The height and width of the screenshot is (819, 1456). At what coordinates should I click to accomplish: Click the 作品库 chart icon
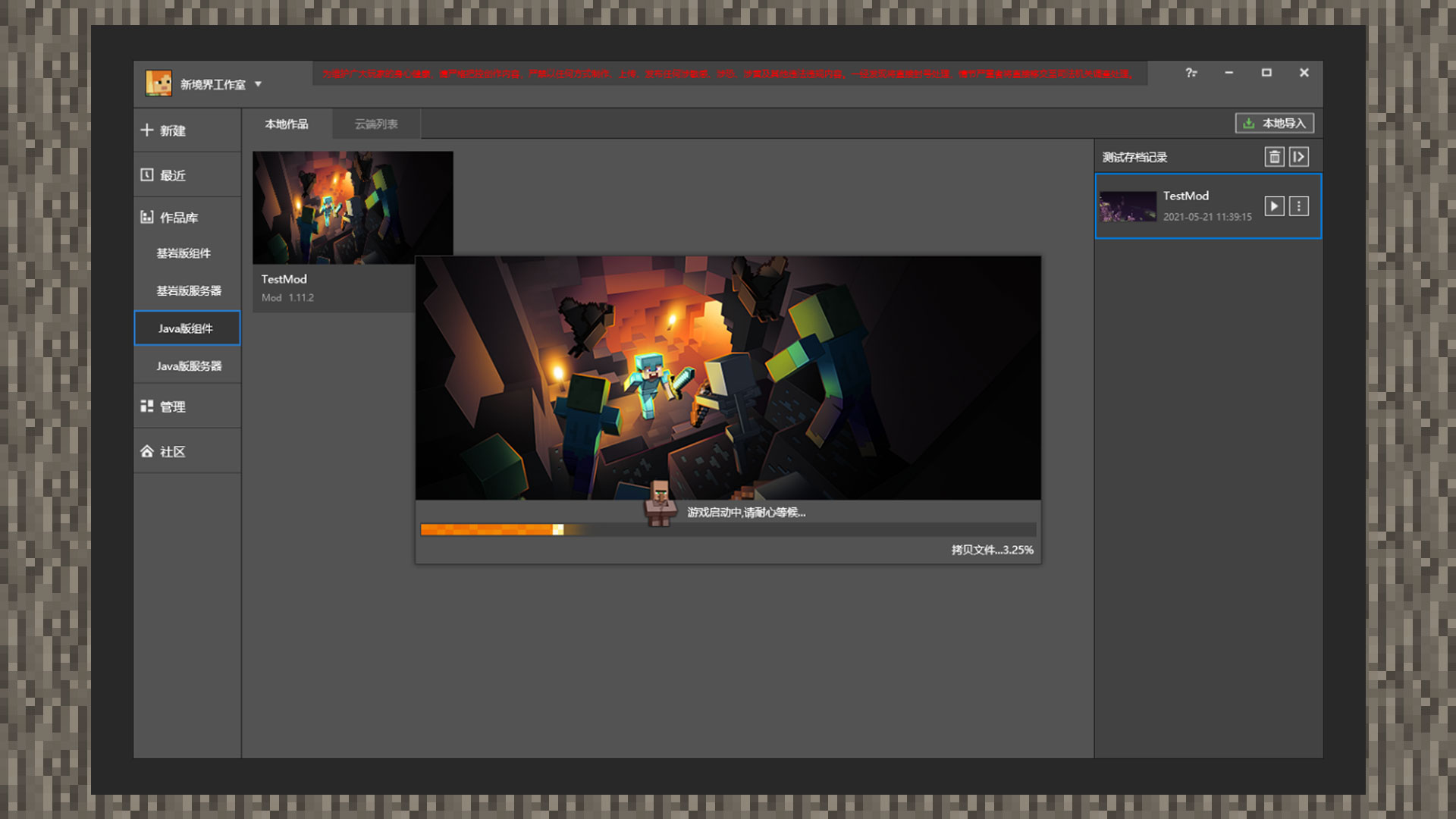(x=147, y=218)
